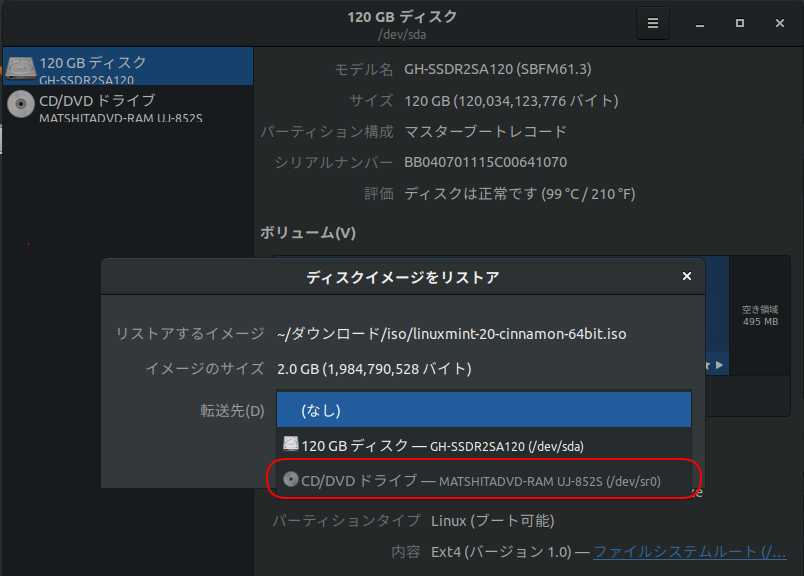Image resolution: width=804 pixels, height=576 pixels.
Task: Select the 120 GB disk hard drive icon
Action: (x=21, y=67)
